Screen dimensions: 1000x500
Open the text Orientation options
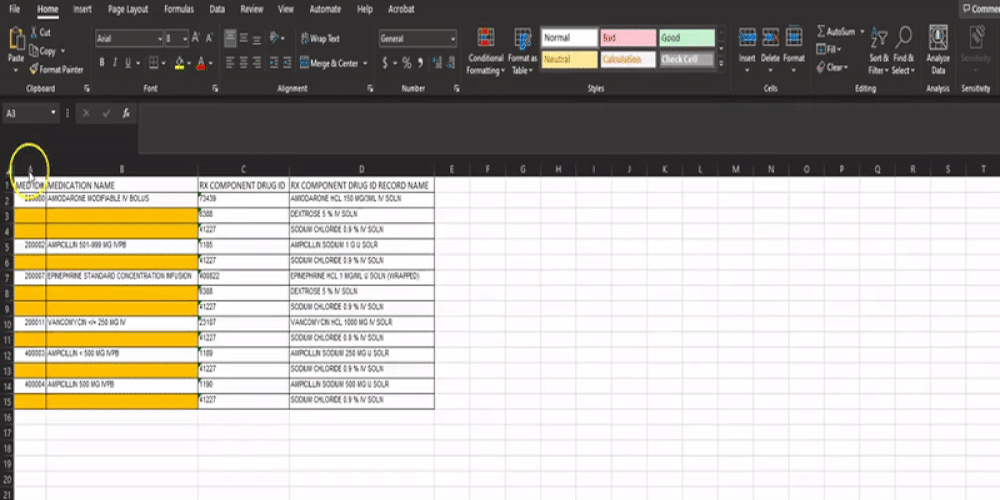tap(277, 38)
